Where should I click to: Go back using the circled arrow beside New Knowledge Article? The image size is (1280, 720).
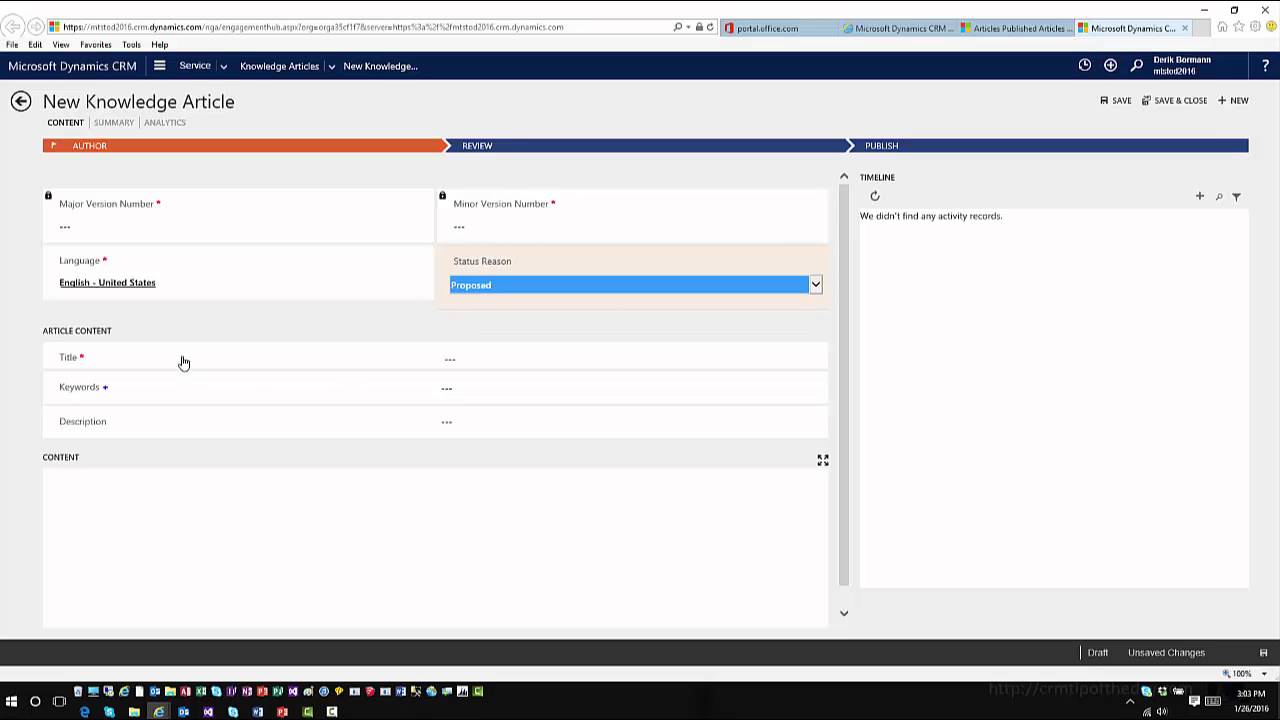[x=21, y=101]
